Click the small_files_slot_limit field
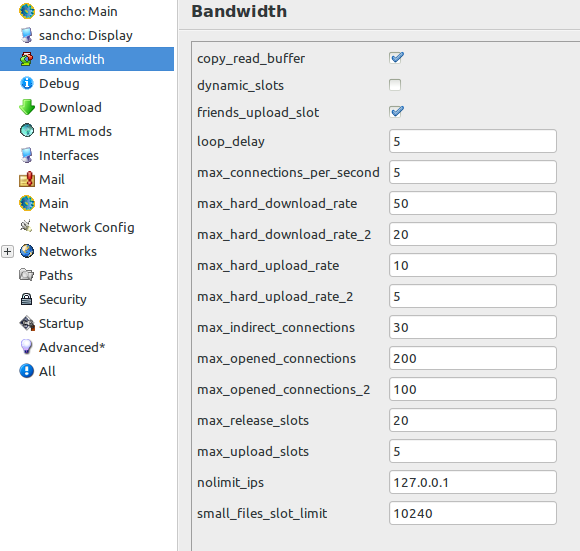580x551 pixels. point(473,513)
